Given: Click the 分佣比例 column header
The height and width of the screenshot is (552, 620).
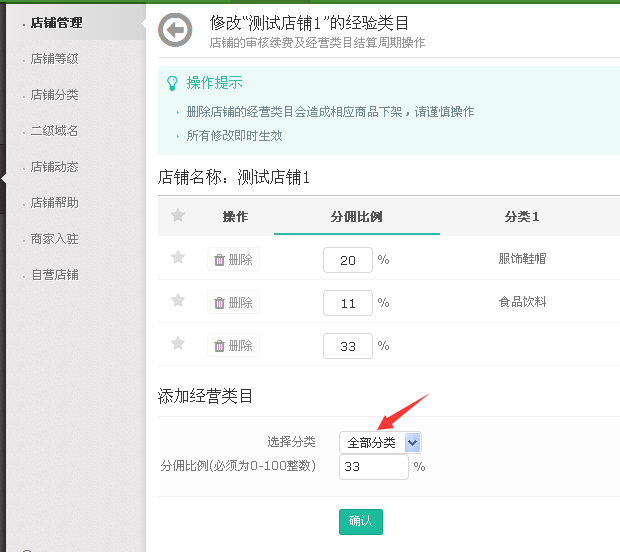Looking at the screenshot, I should 356,217.
